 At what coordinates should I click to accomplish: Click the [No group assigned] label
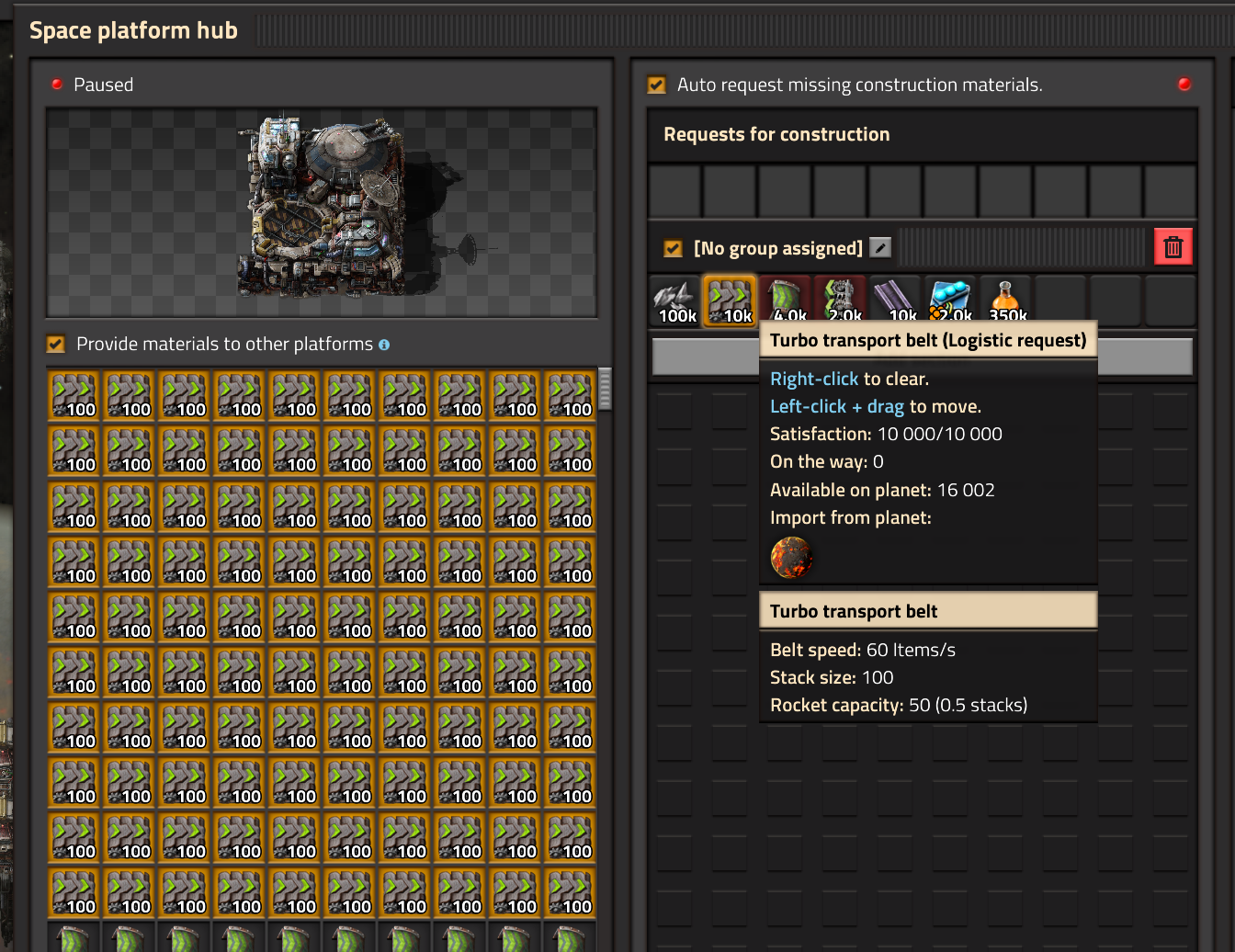(777, 248)
